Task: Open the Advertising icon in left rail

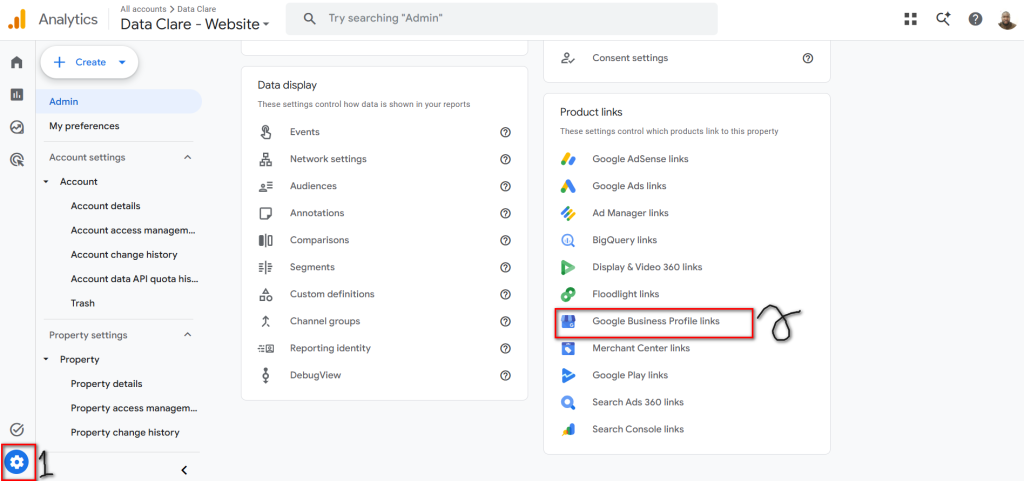Action: pyautogui.click(x=17, y=159)
